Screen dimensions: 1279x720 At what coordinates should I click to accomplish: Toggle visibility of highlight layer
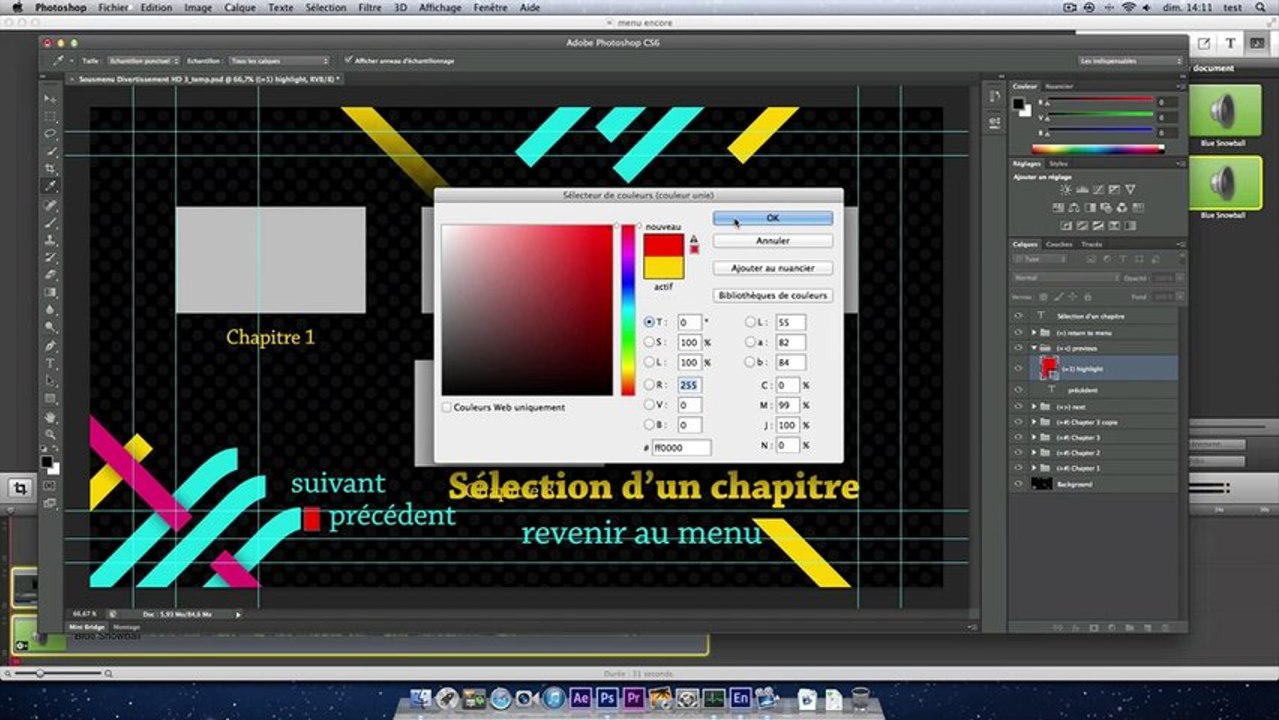[1019, 369]
